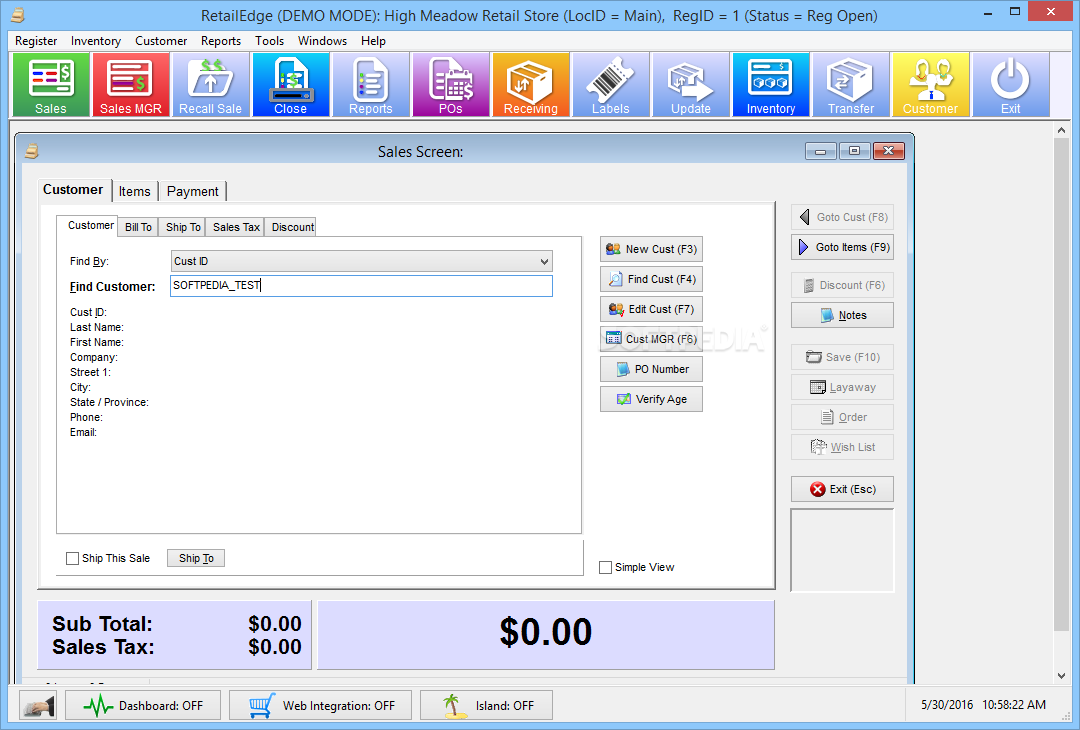This screenshot has width=1080, height=730.
Task: Click the large $0.00 total display
Action: (x=546, y=632)
